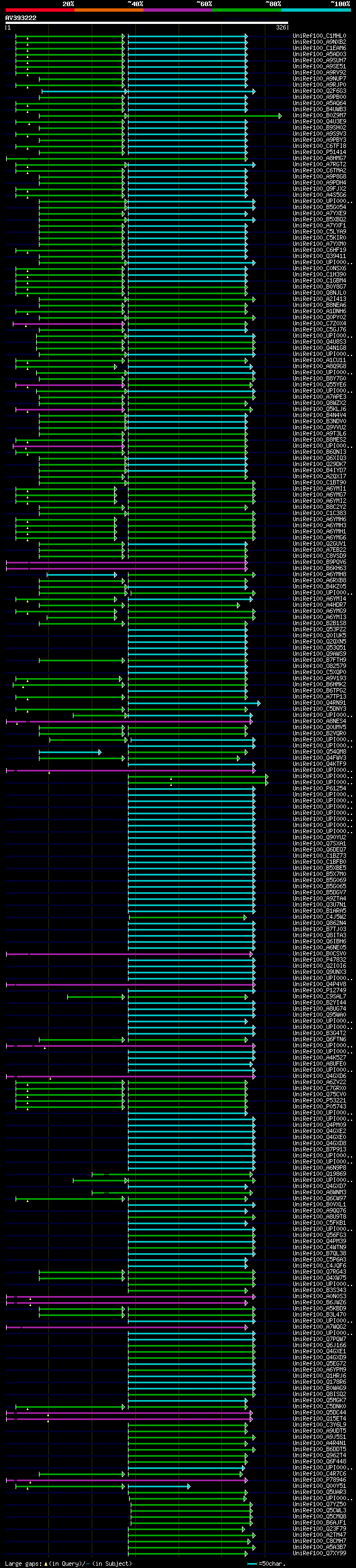356x1568 pixels.
Task: Open hit UniRef100_C1EAM6
Action: point(319,49)
